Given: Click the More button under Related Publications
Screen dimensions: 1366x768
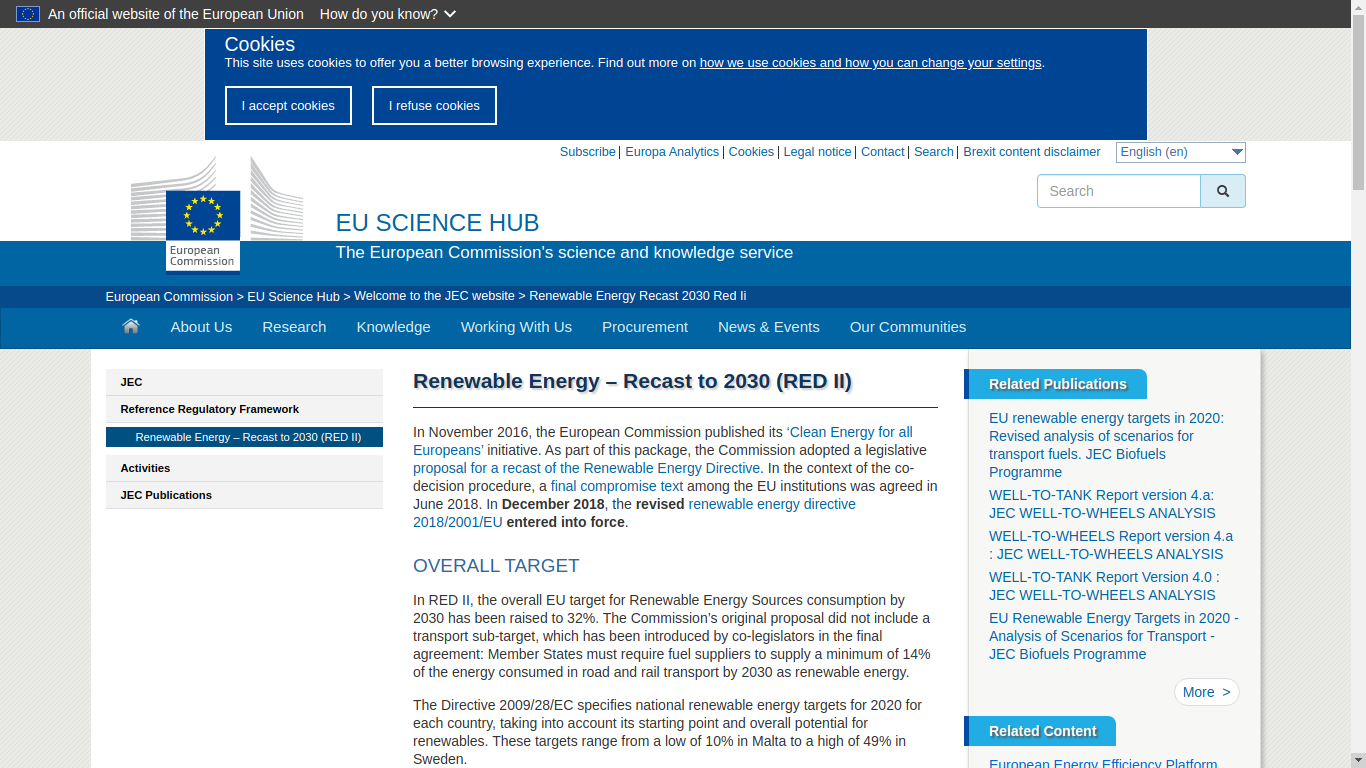Looking at the screenshot, I should pos(1206,692).
